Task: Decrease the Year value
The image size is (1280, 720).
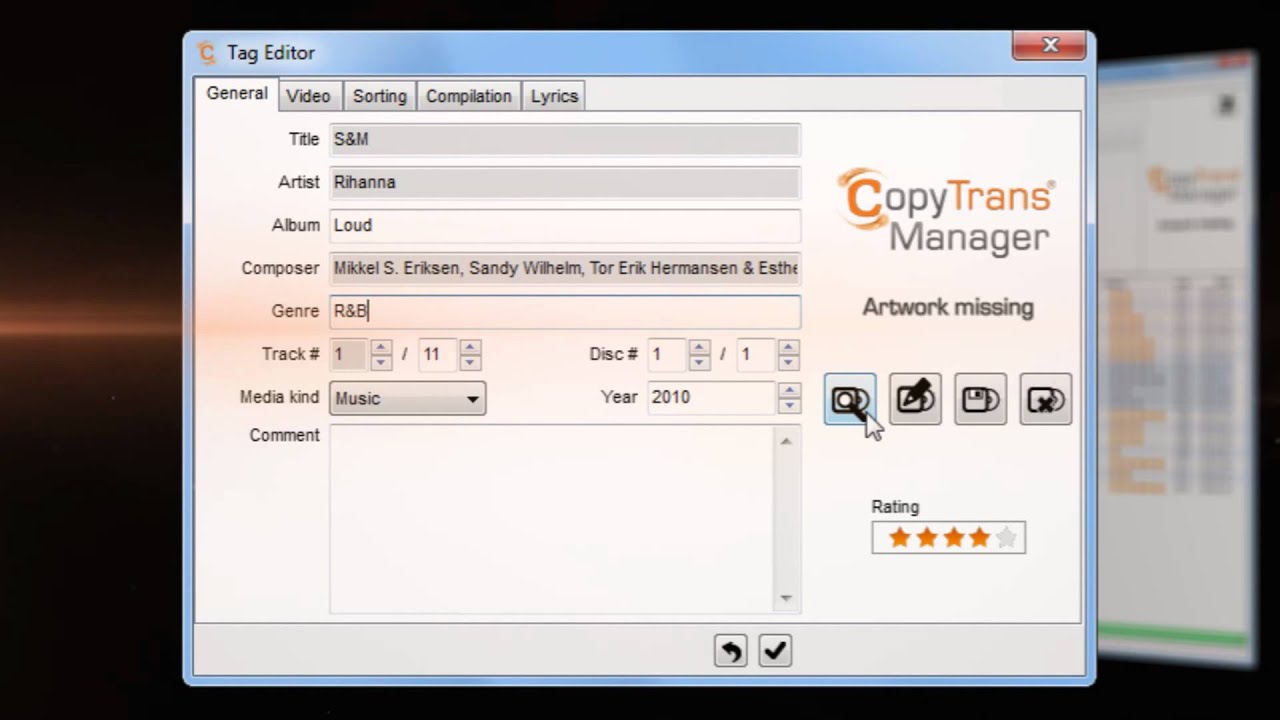Action: (x=789, y=405)
